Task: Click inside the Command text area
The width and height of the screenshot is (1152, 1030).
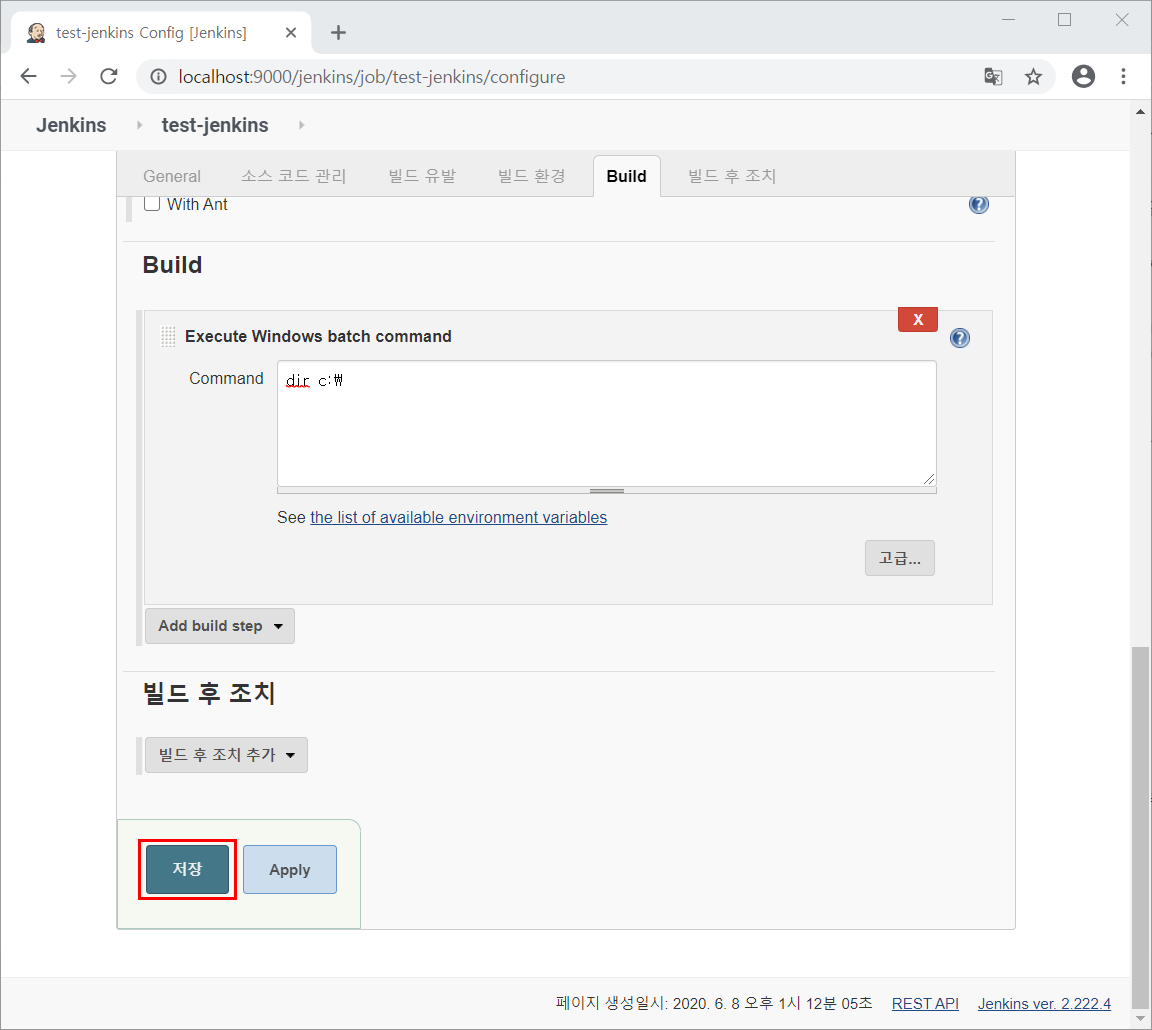Action: point(607,423)
